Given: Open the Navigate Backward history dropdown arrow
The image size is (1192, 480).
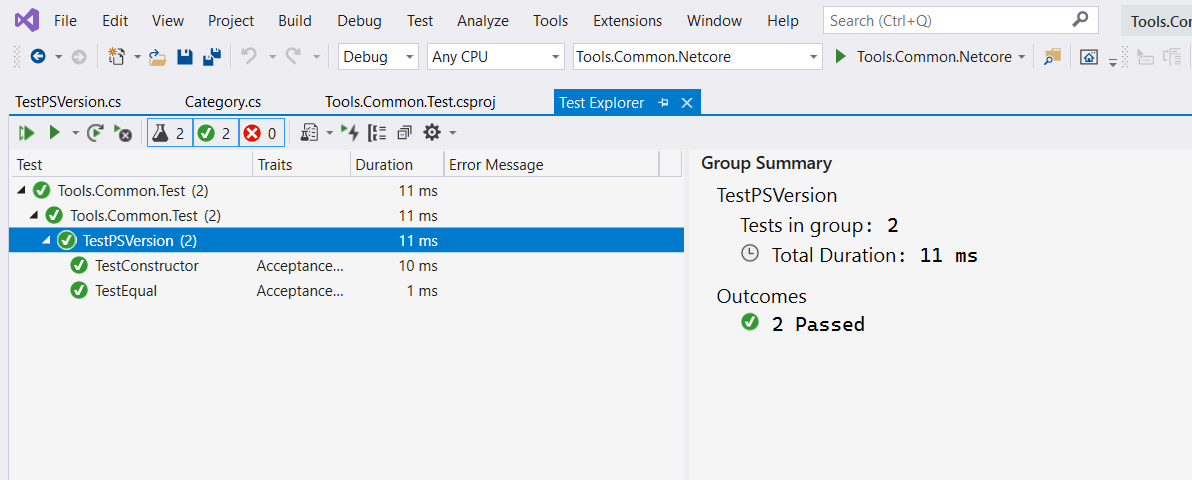Looking at the screenshot, I should [x=59, y=57].
